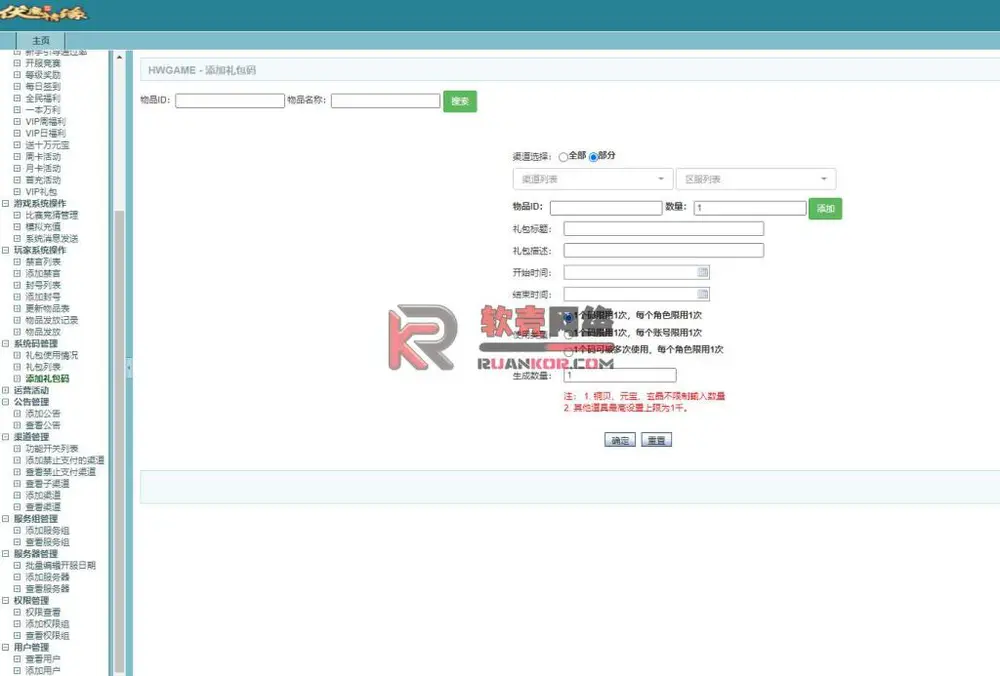Open the calendar icon for 结束时间
Viewport: 1000px width, 676px height.
(702, 294)
